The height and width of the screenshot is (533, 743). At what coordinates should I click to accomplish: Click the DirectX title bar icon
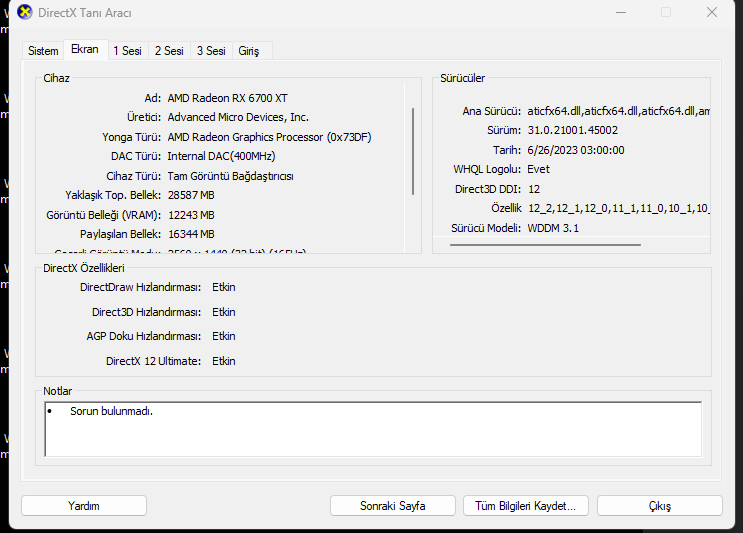(x=25, y=12)
